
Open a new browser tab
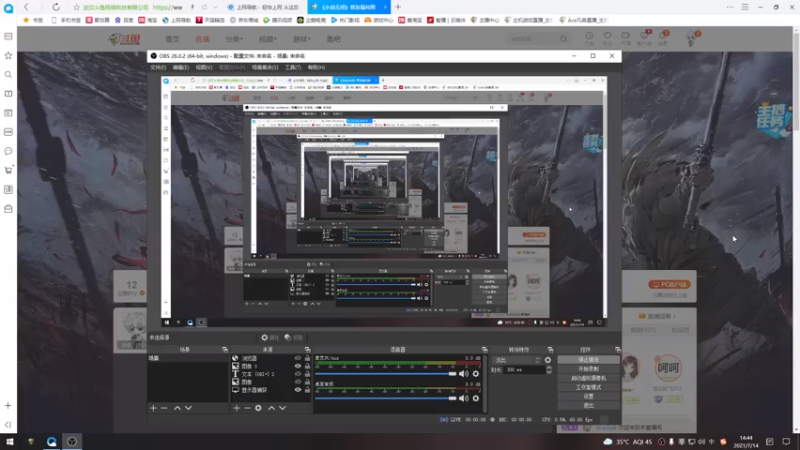coord(398,7)
